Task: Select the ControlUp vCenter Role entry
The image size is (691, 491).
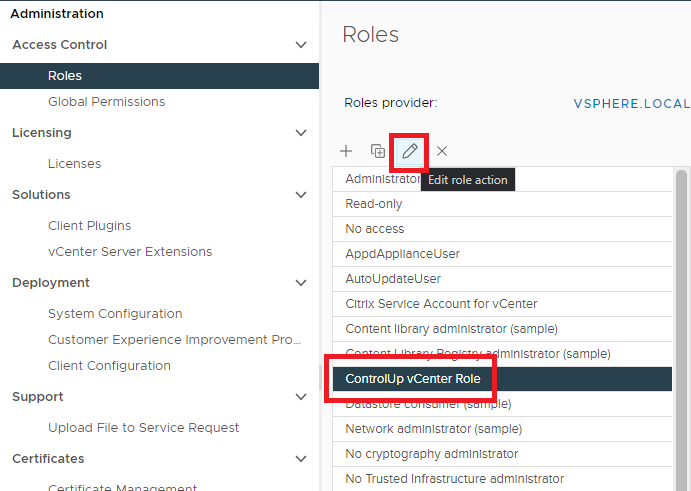Action: tap(412, 379)
